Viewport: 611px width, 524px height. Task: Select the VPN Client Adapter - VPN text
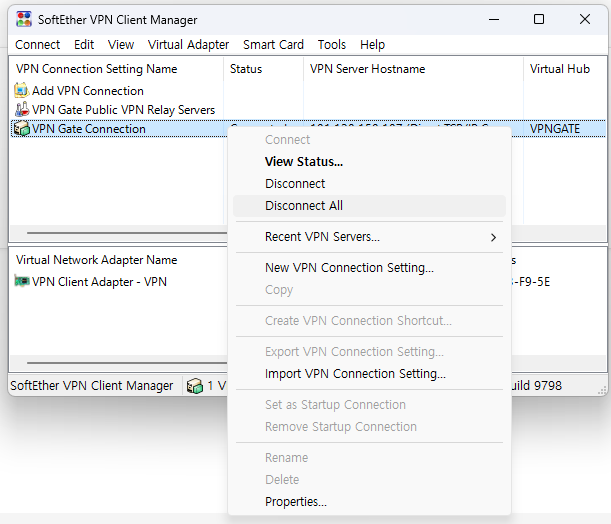(x=99, y=282)
